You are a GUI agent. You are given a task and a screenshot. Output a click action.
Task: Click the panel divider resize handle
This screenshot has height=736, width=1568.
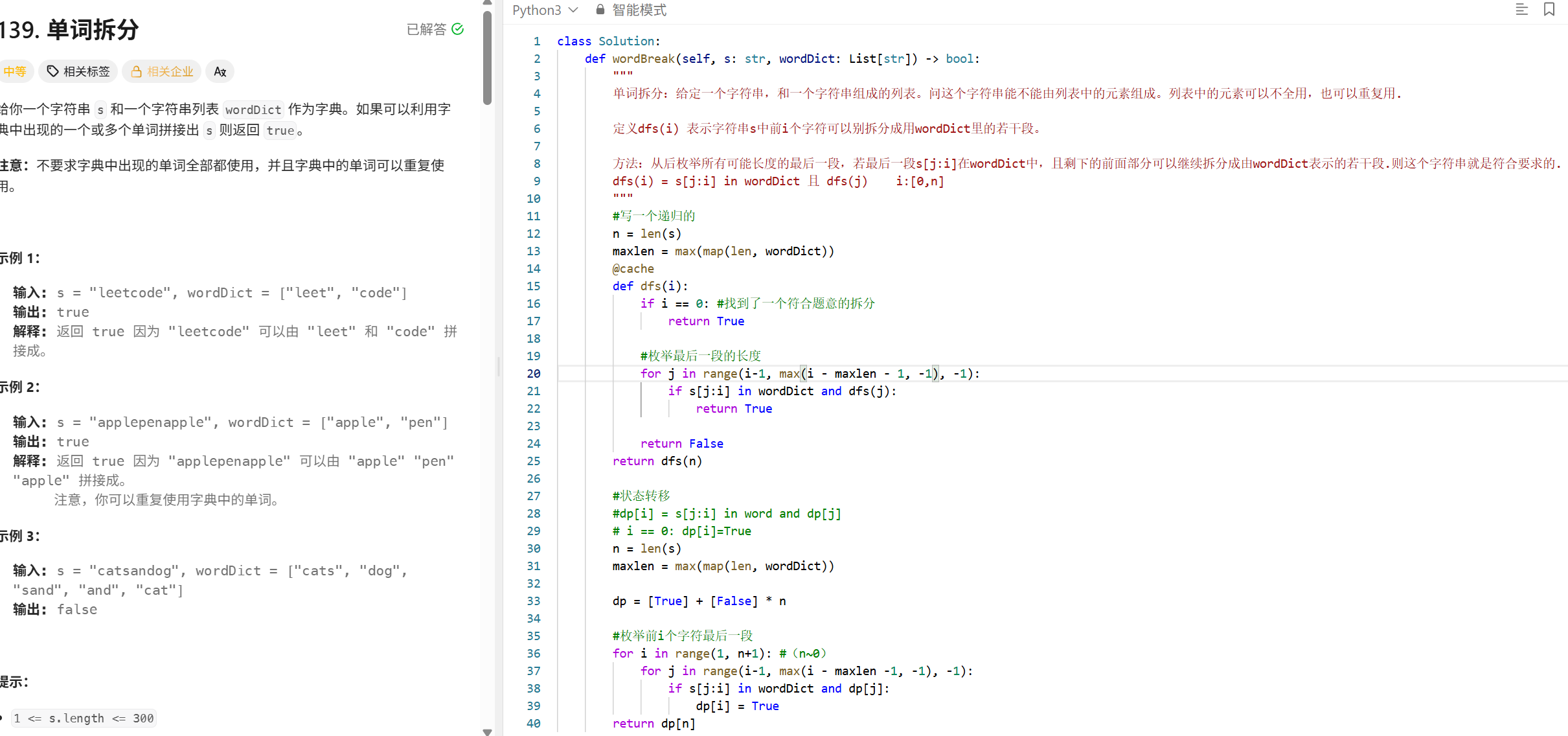[499, 367]
